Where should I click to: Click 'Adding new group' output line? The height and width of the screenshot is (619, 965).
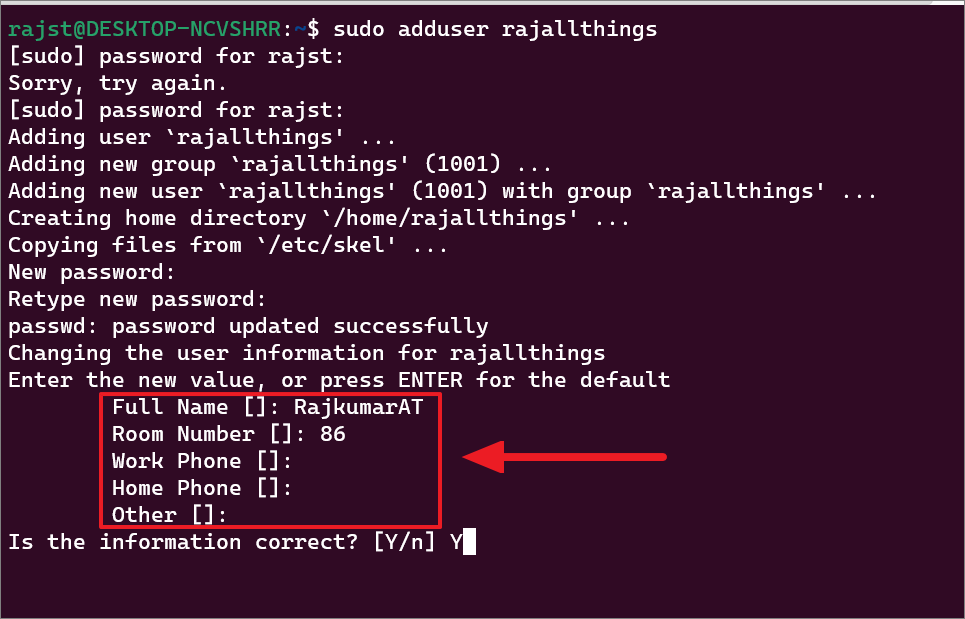click(279, 164)
